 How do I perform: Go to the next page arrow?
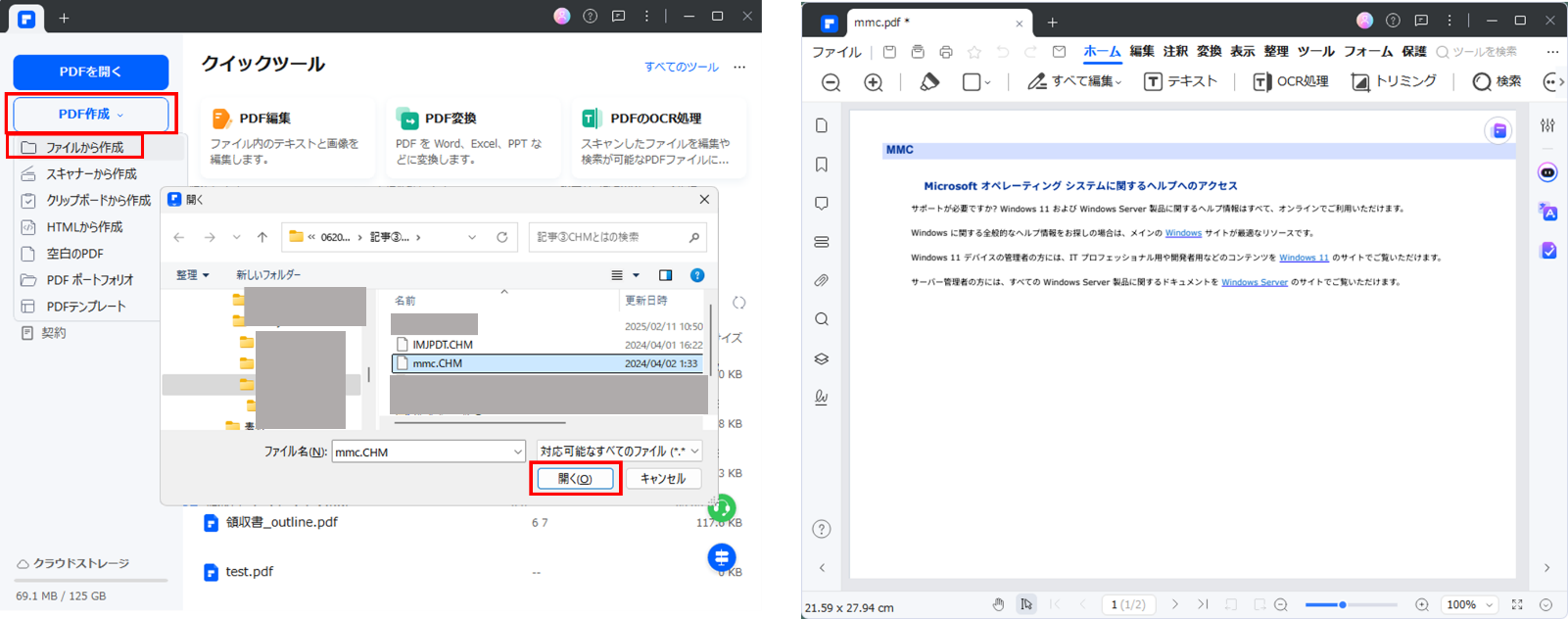(x=1175, y=604)
